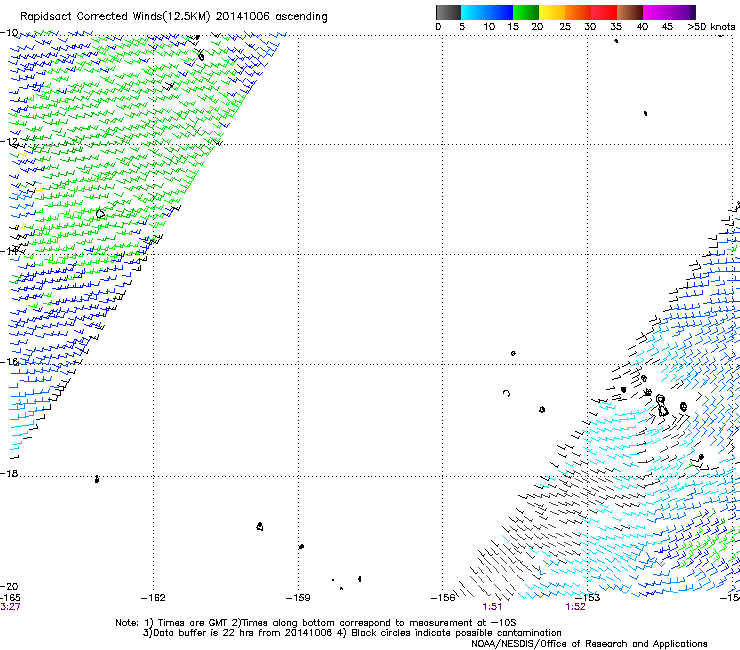Click the -10 latitude axis label
Image resolution: width=740 pixels, height=650 pixels.
pyautogui.click(x=9, y=32)
